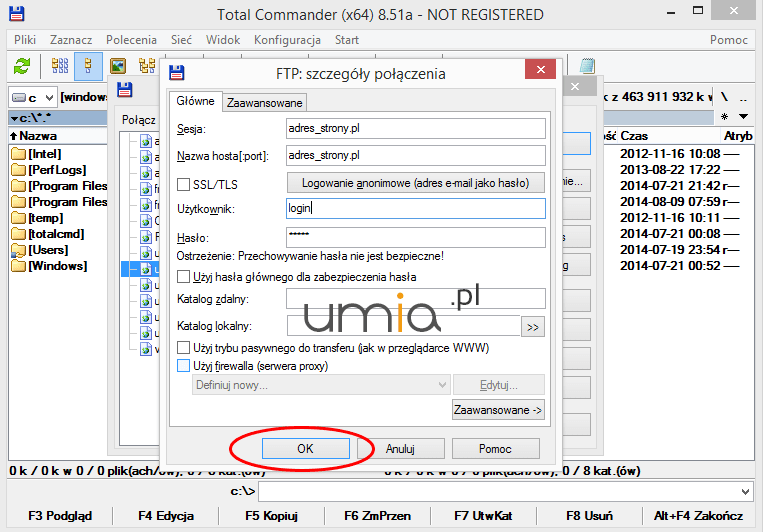763x532 pixels.
Task: Select the Główne tab
Action: (195, 101)
